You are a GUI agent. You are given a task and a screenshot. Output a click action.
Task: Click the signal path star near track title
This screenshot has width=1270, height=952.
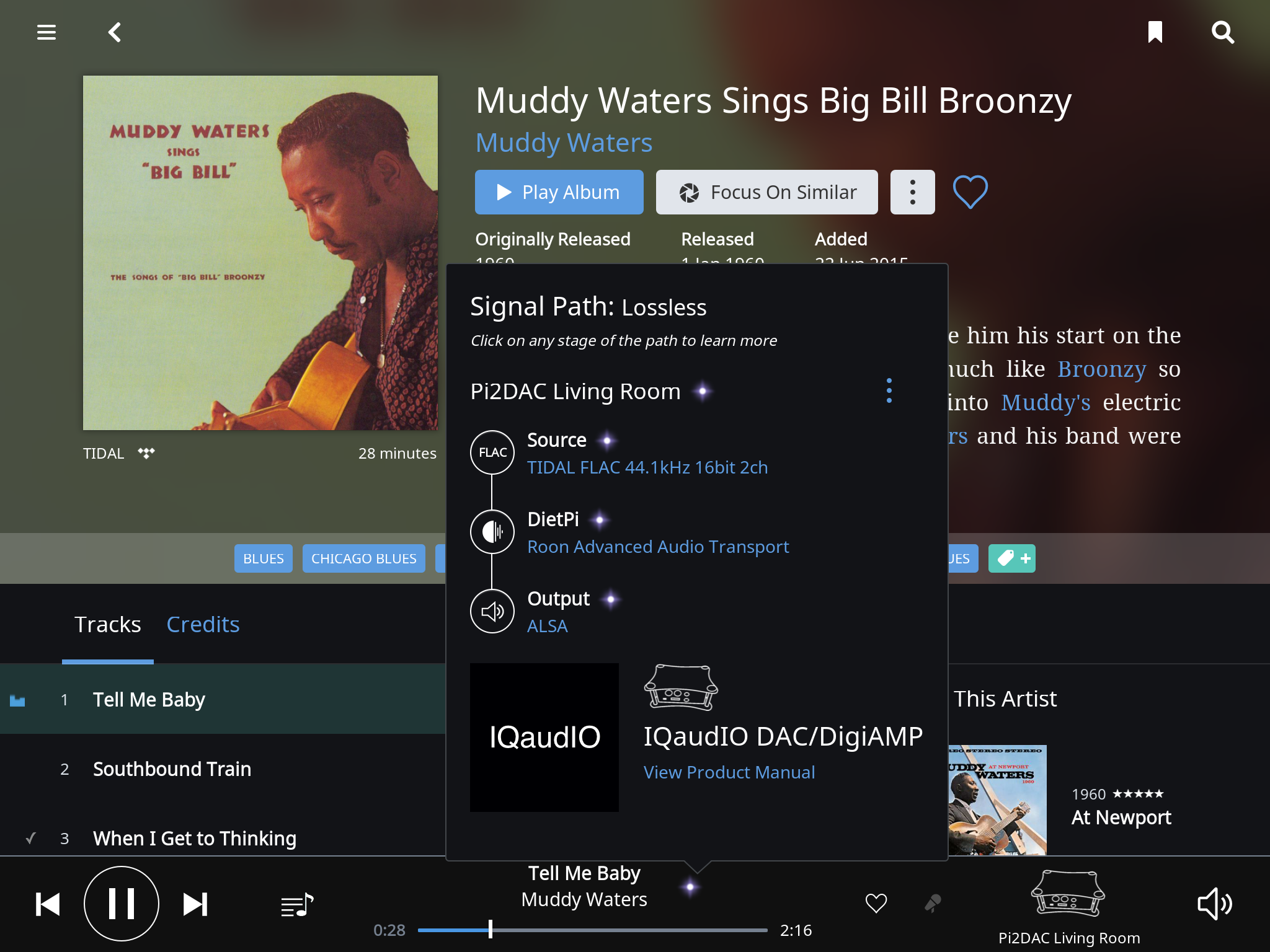coord(690,887)
